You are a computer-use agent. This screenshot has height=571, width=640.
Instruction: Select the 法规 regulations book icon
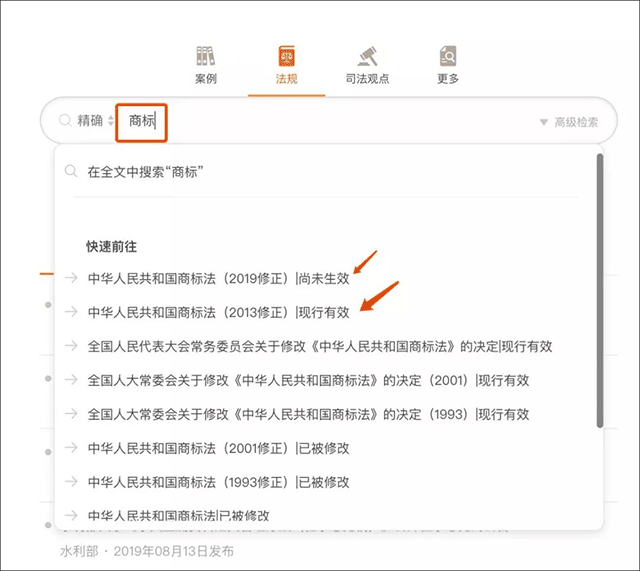(x=287, y=56)
